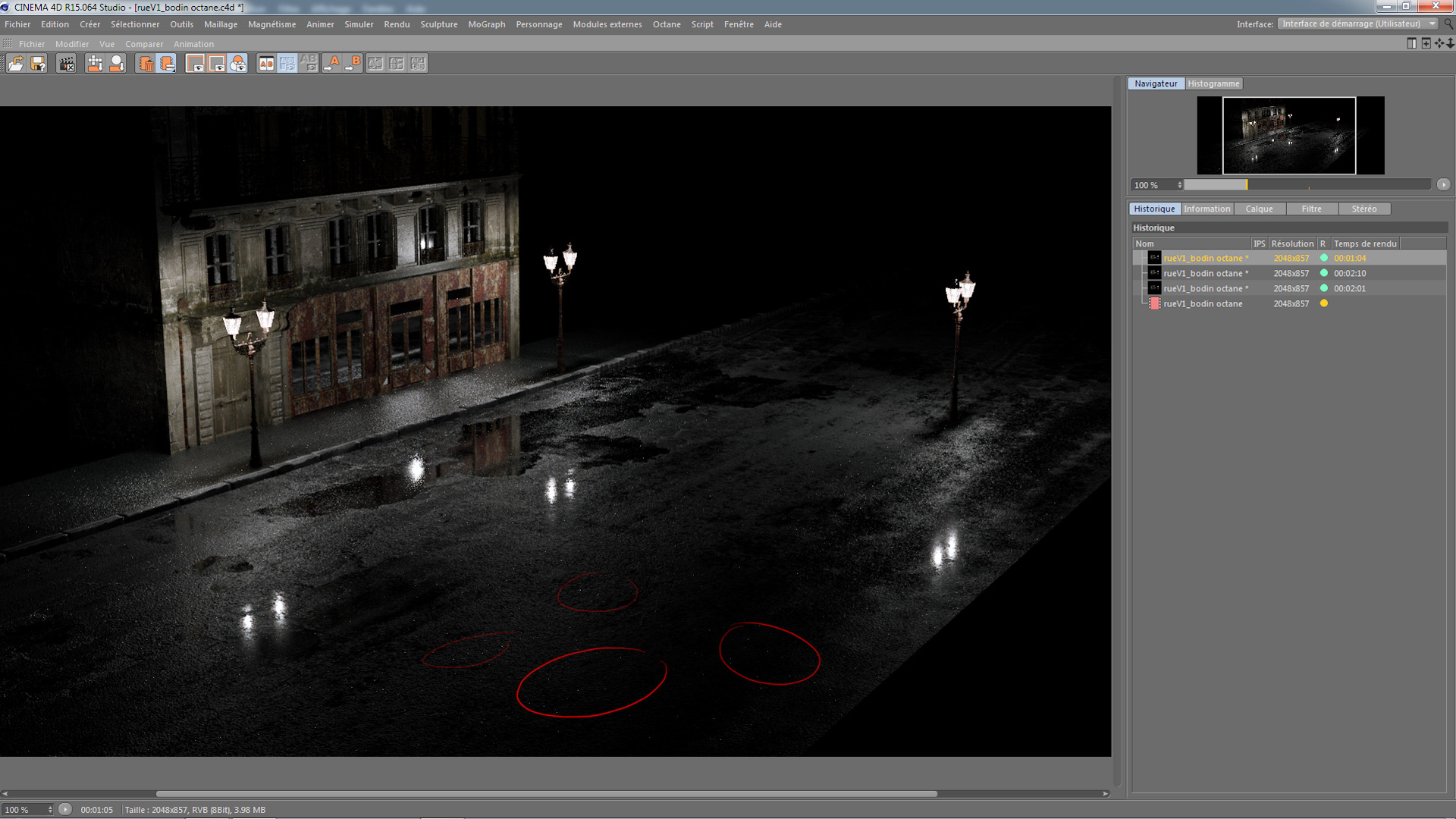Click the navigator zoom percentage stepper arrows
This screenshot has height=819, width=1456.
pyautogui.click(x=1179, y=185)
